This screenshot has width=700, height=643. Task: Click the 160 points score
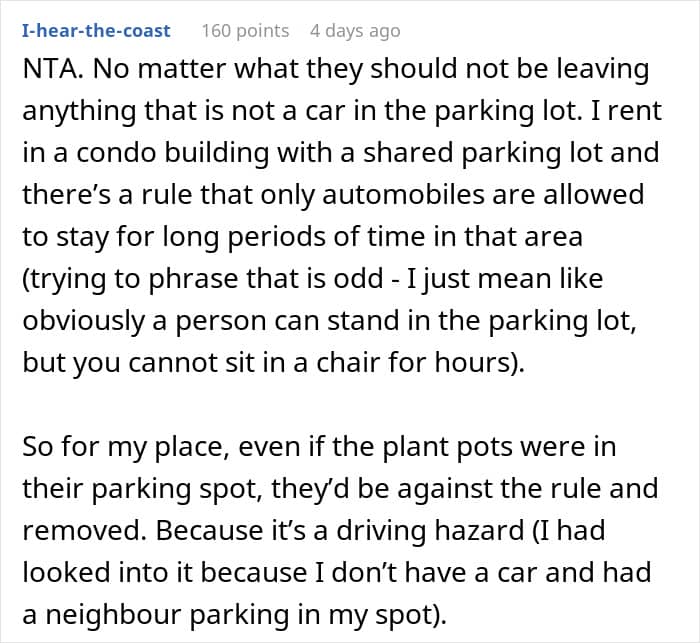pos(245,31)
